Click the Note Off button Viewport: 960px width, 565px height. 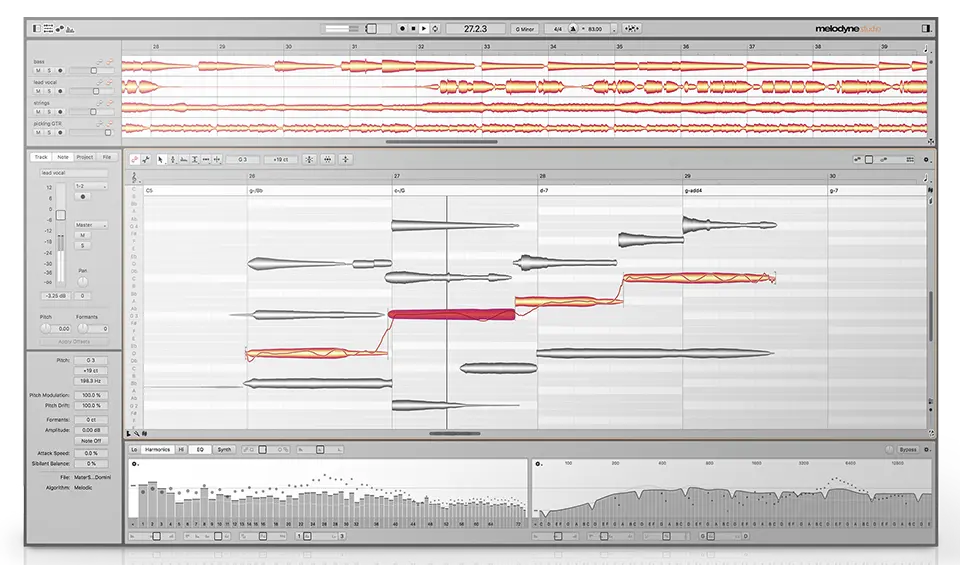click(91, 441)
